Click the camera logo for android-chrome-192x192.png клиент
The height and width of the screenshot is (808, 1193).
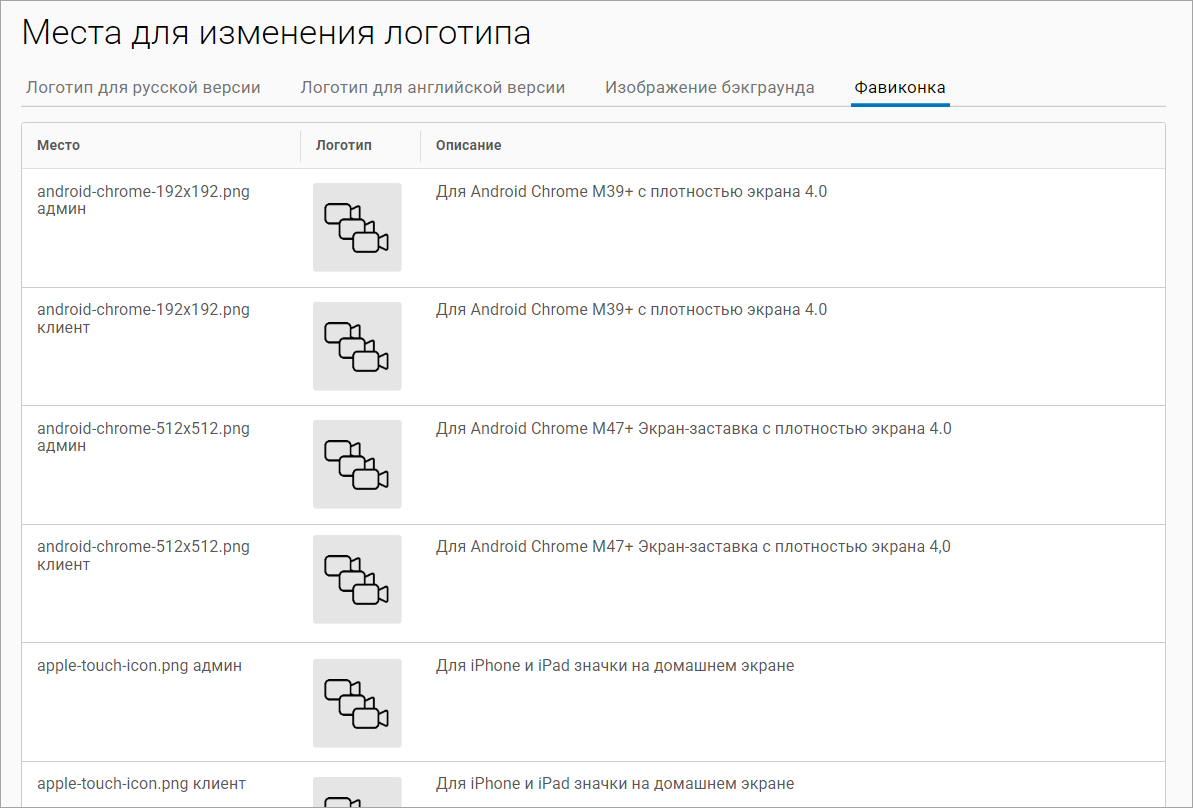(356, 346)
